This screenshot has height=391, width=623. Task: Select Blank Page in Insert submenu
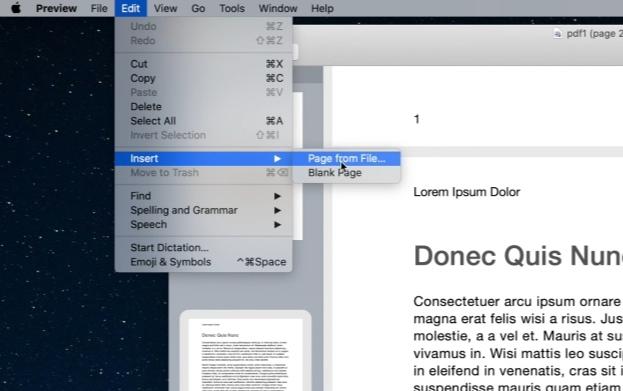coord(346,173)
